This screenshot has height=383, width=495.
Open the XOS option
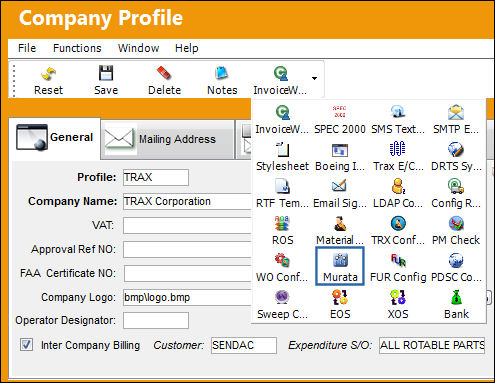coord(398,305)
